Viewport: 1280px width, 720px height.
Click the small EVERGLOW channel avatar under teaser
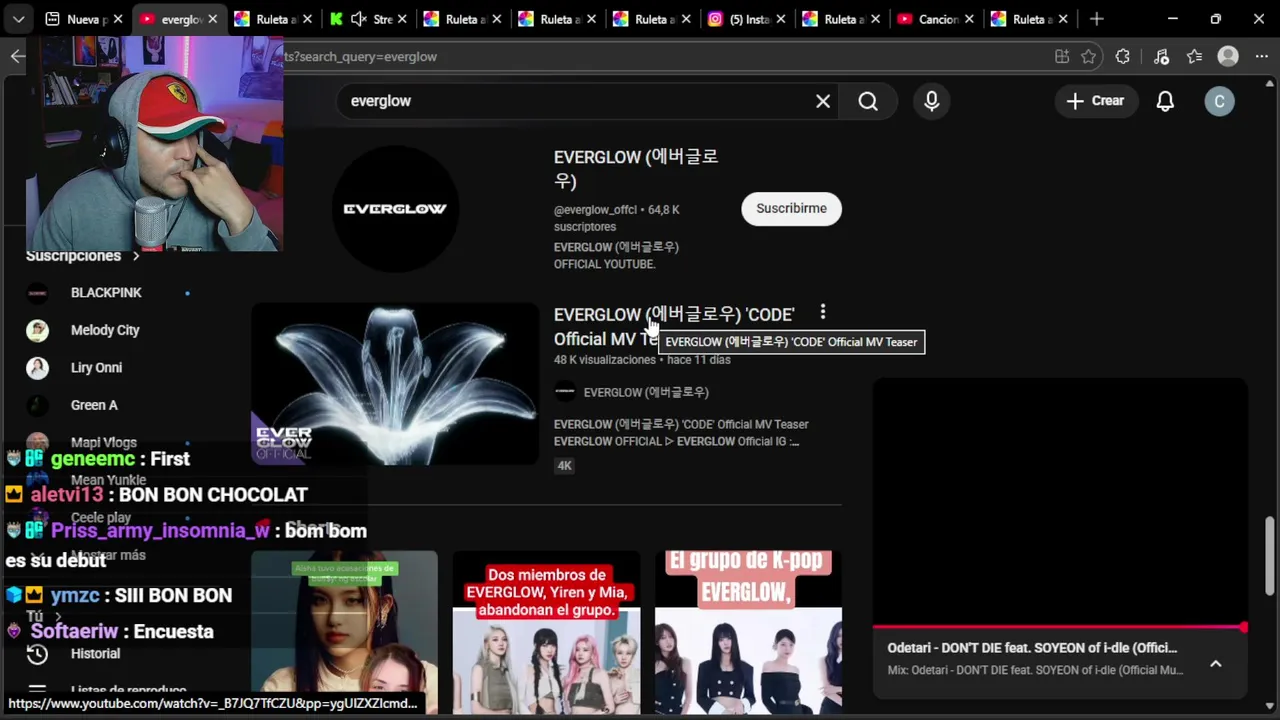(565, 392)
